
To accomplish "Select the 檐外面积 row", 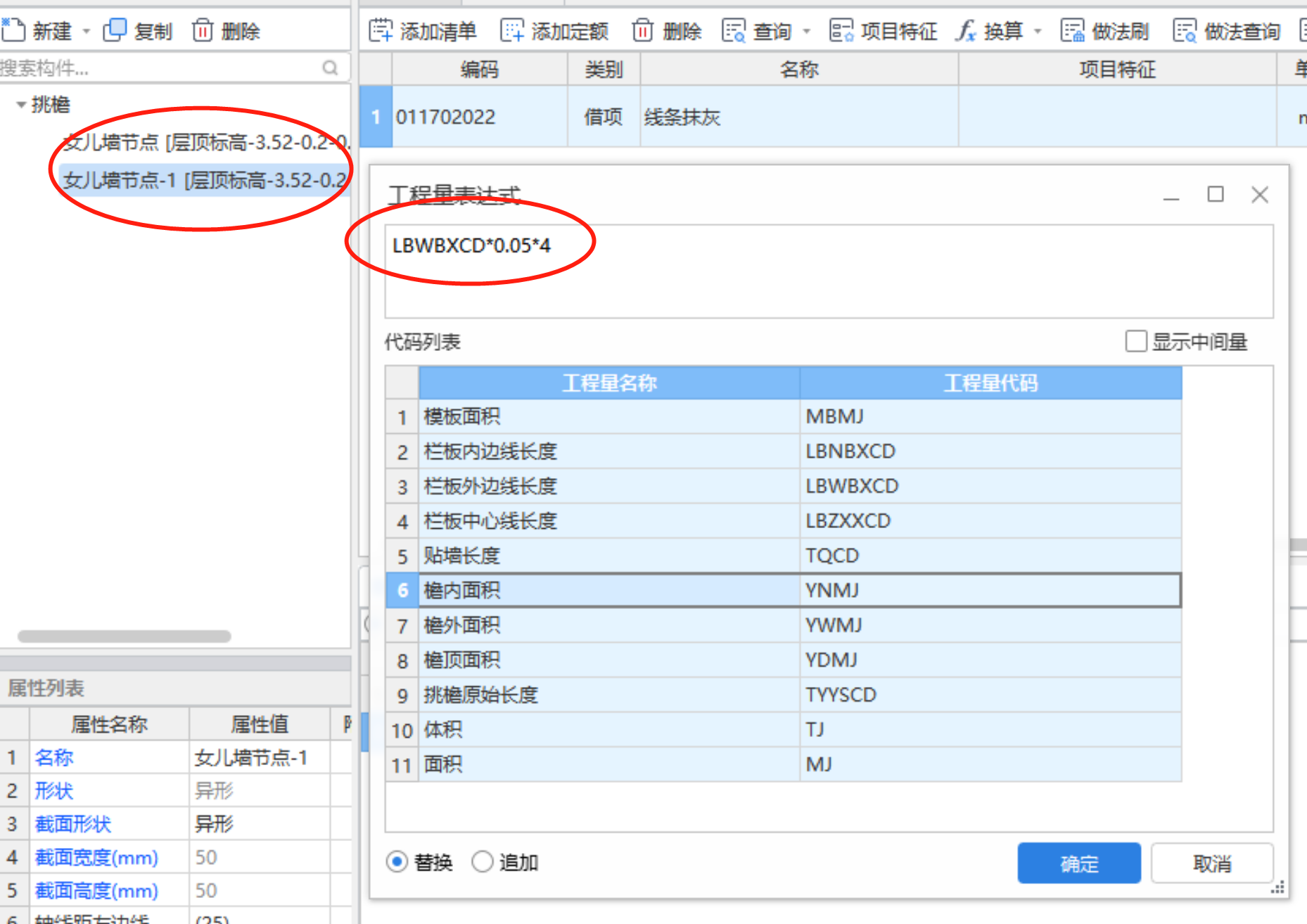I will click(784, 626).
